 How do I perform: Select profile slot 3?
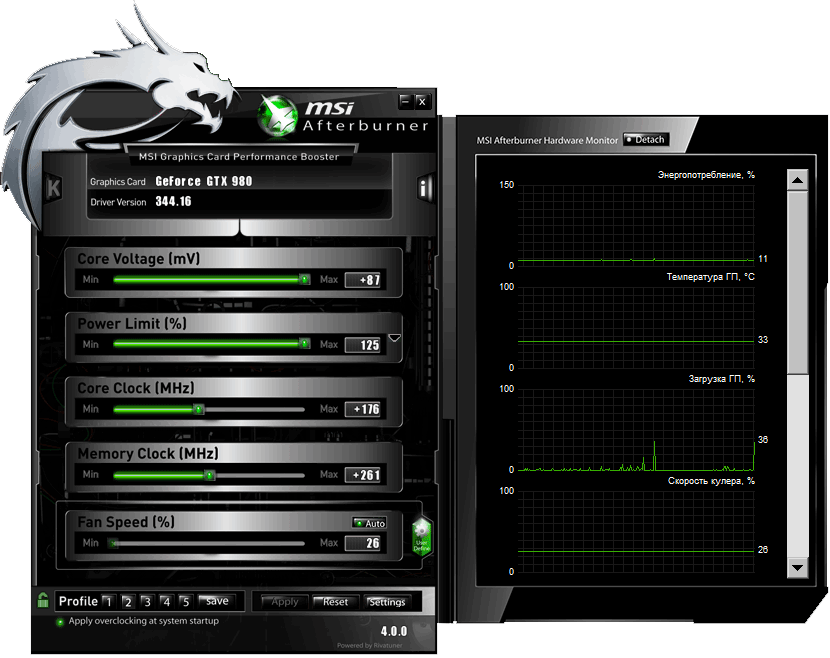click(146, 602)
